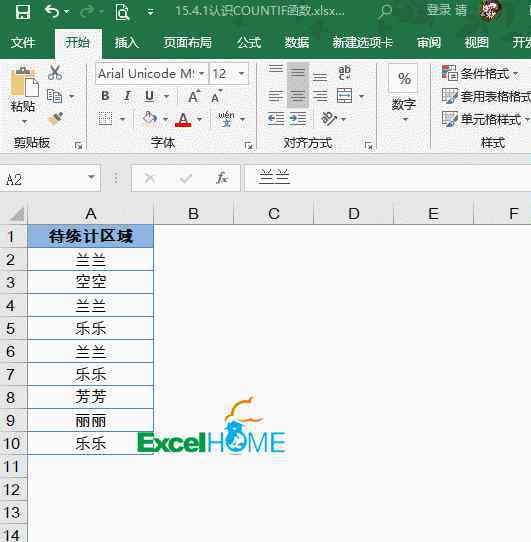
Task: Apply the red font color
Action: (x=183, y=119)
